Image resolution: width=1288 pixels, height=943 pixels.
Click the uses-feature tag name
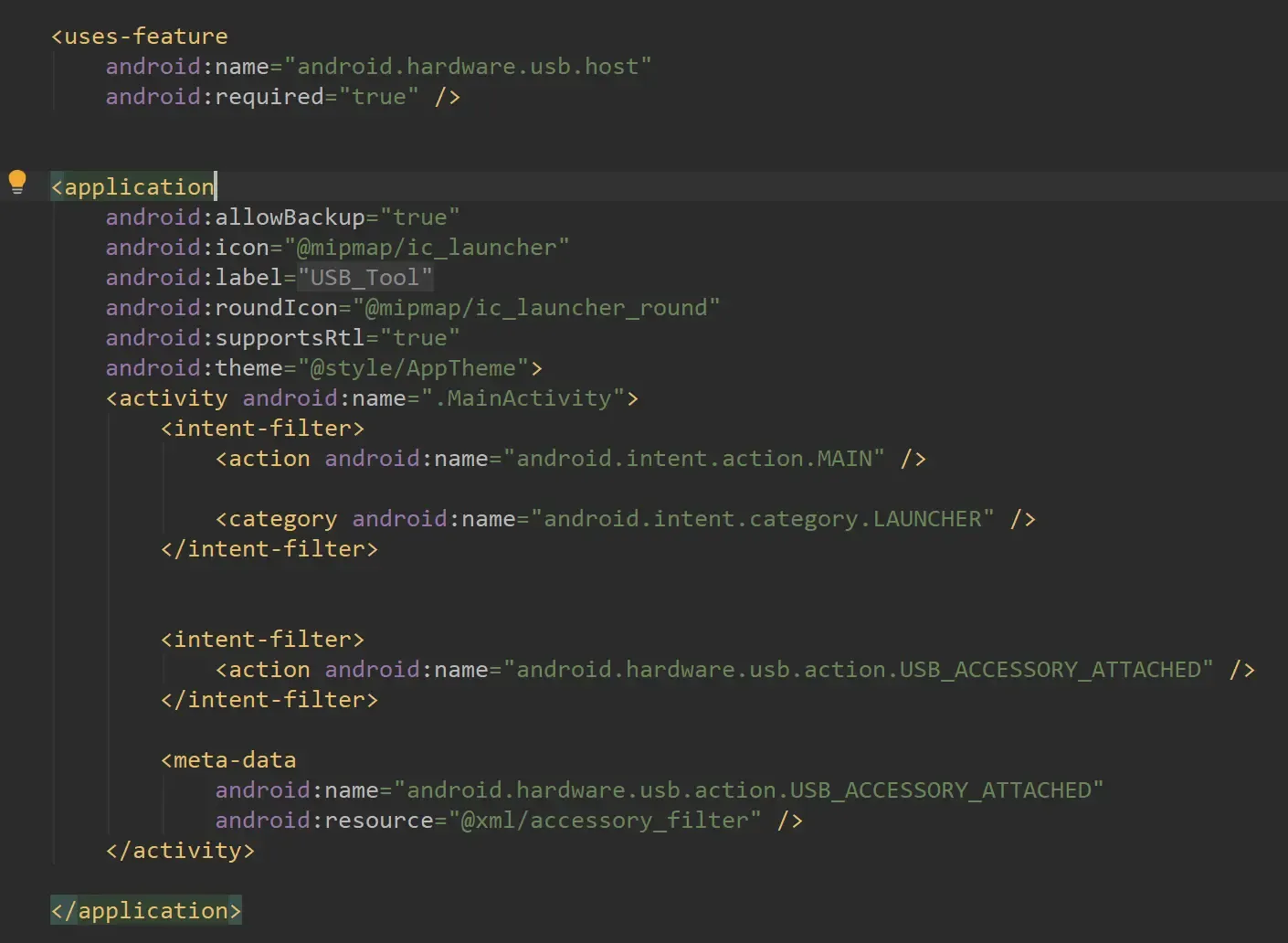pos(145,37)
